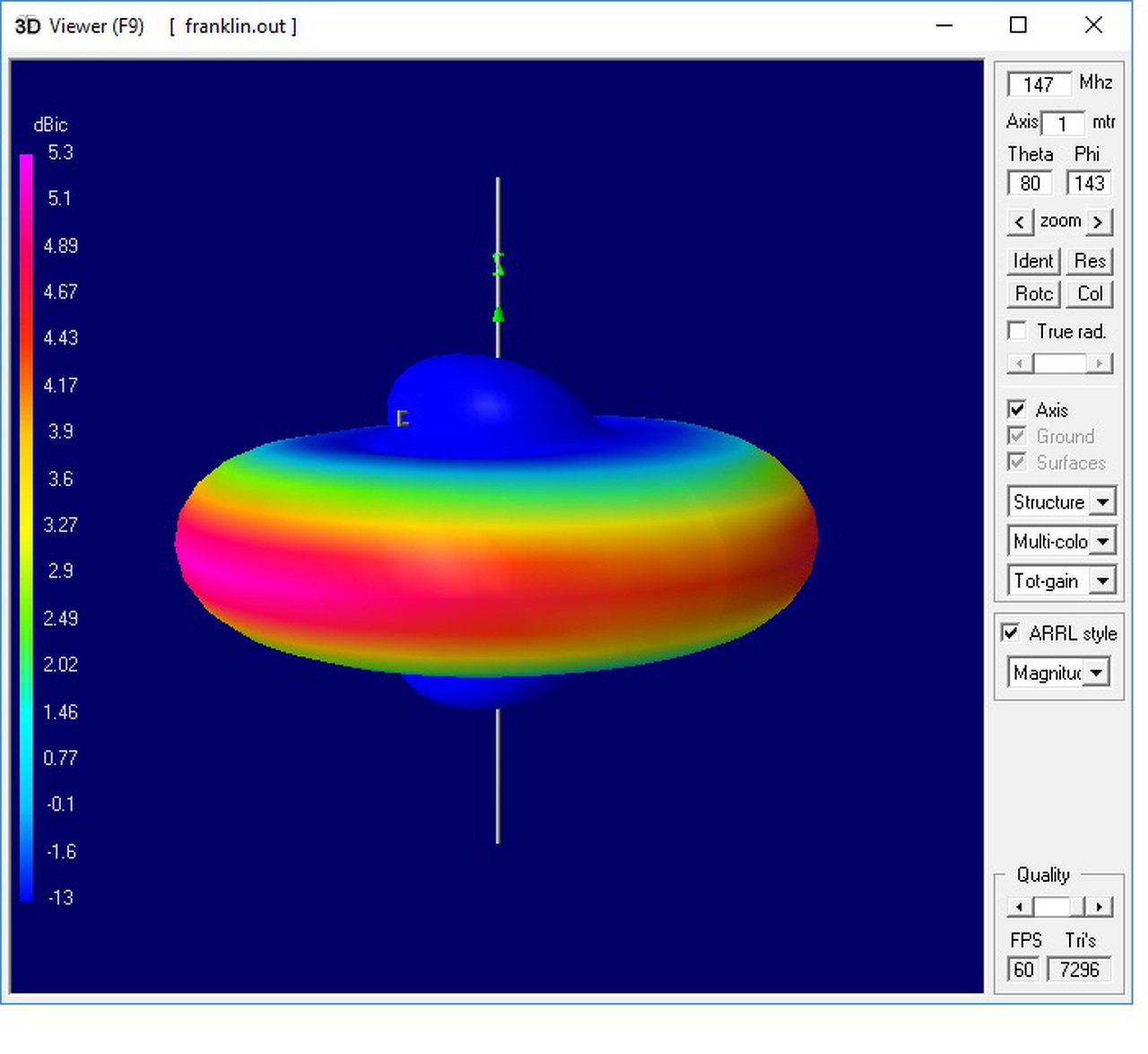
Task: Click the Rotc button
Action: [x=1033, y=294]
